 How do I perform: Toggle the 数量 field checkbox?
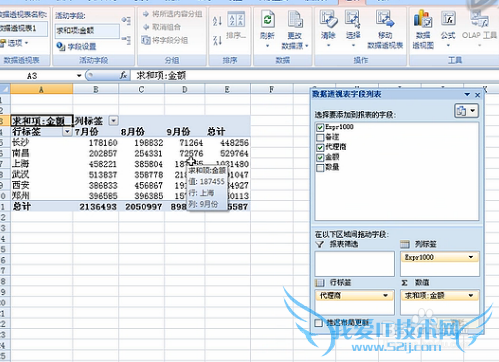[x=320, y=167]
